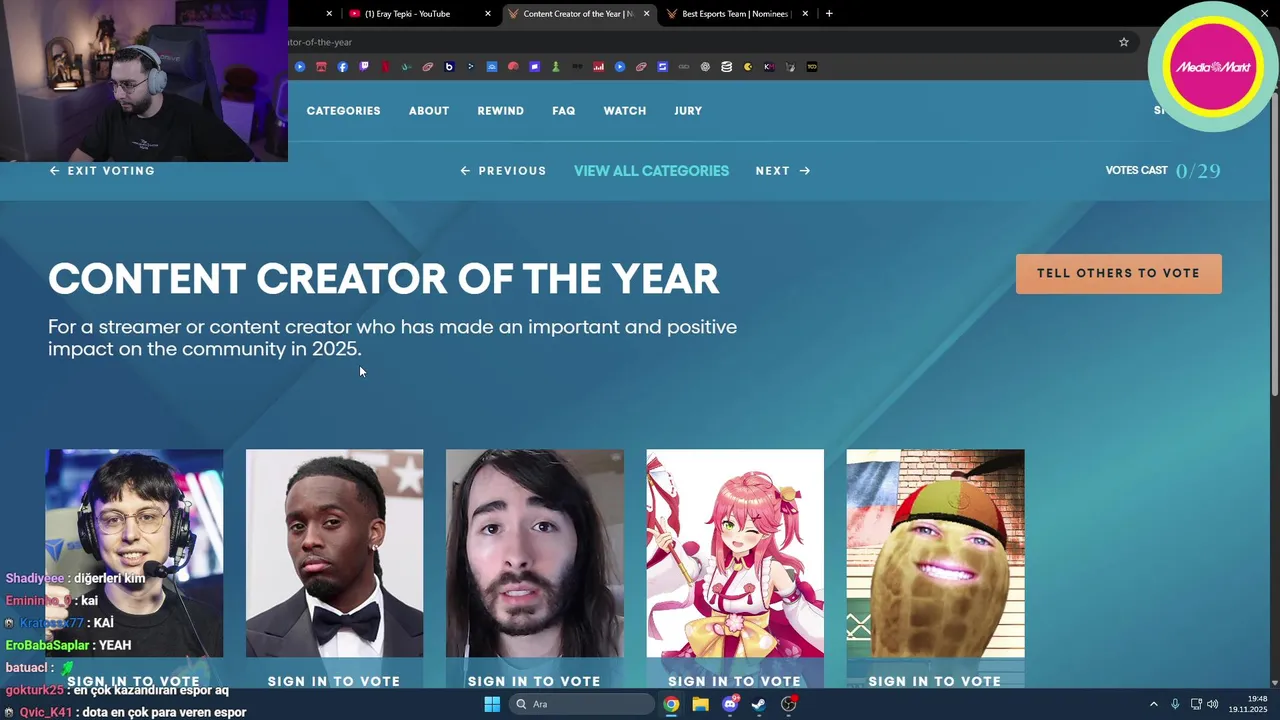Go to the Previous category
Screen dimensions: 1280x720
click(503, 171)
